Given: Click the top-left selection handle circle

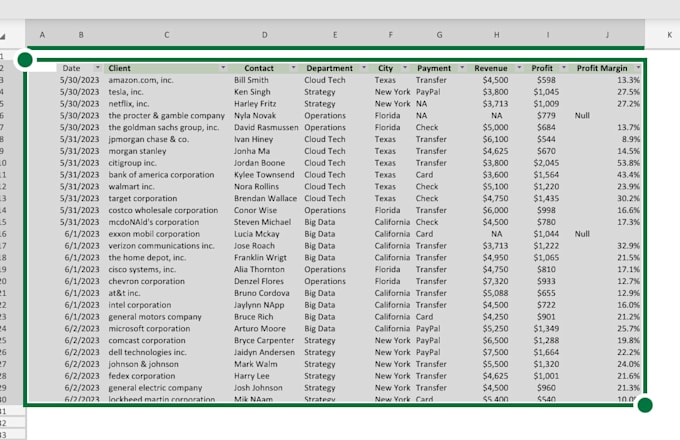Looking at the screenshot, I should [x=25, y=60].
